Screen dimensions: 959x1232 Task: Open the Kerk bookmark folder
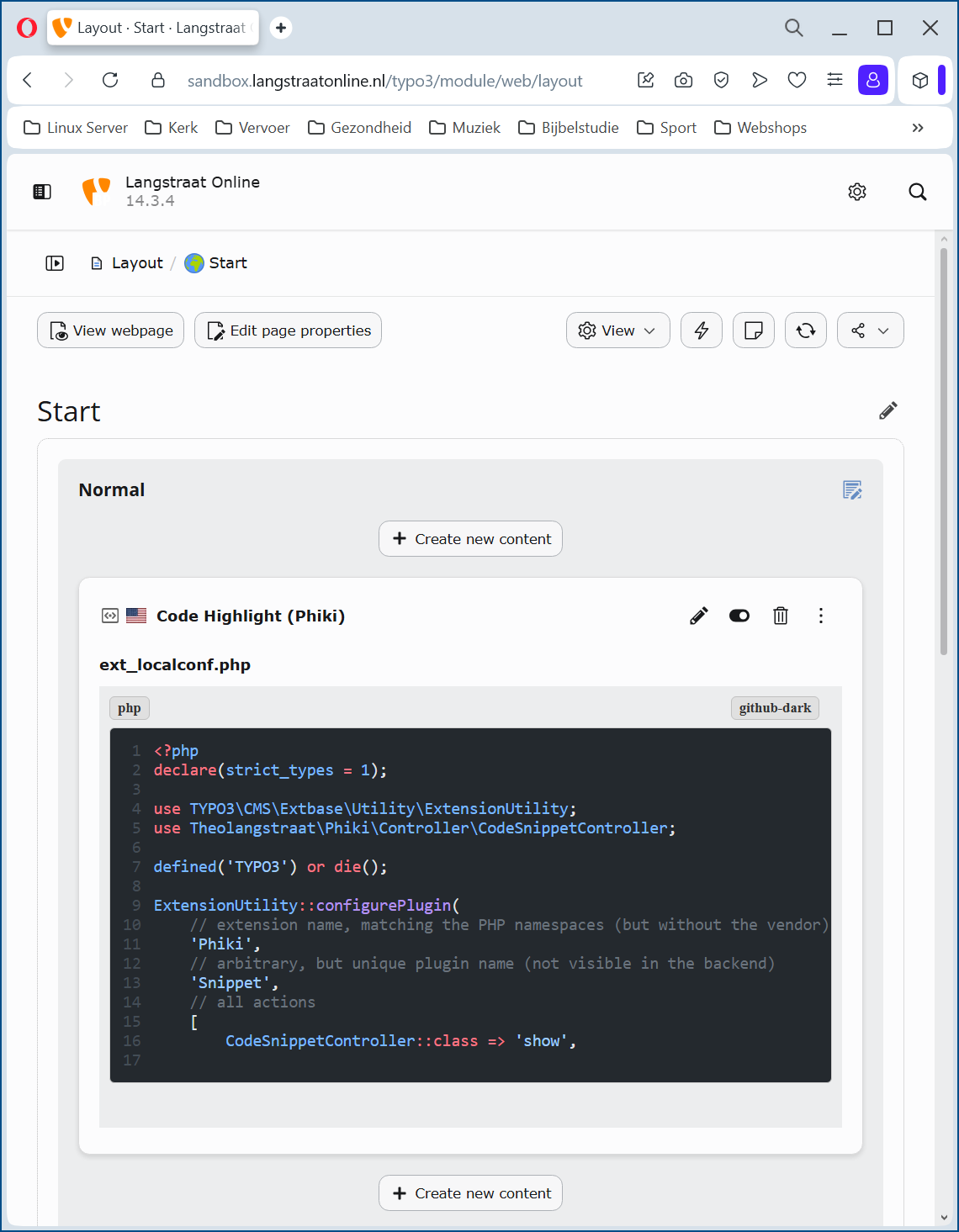[x=172, y=128]
